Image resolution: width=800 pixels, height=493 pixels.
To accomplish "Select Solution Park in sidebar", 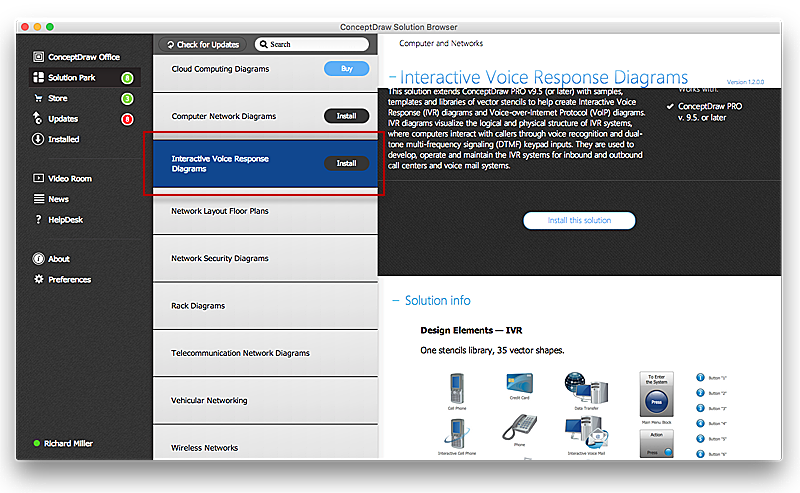I will coord(84,78).
